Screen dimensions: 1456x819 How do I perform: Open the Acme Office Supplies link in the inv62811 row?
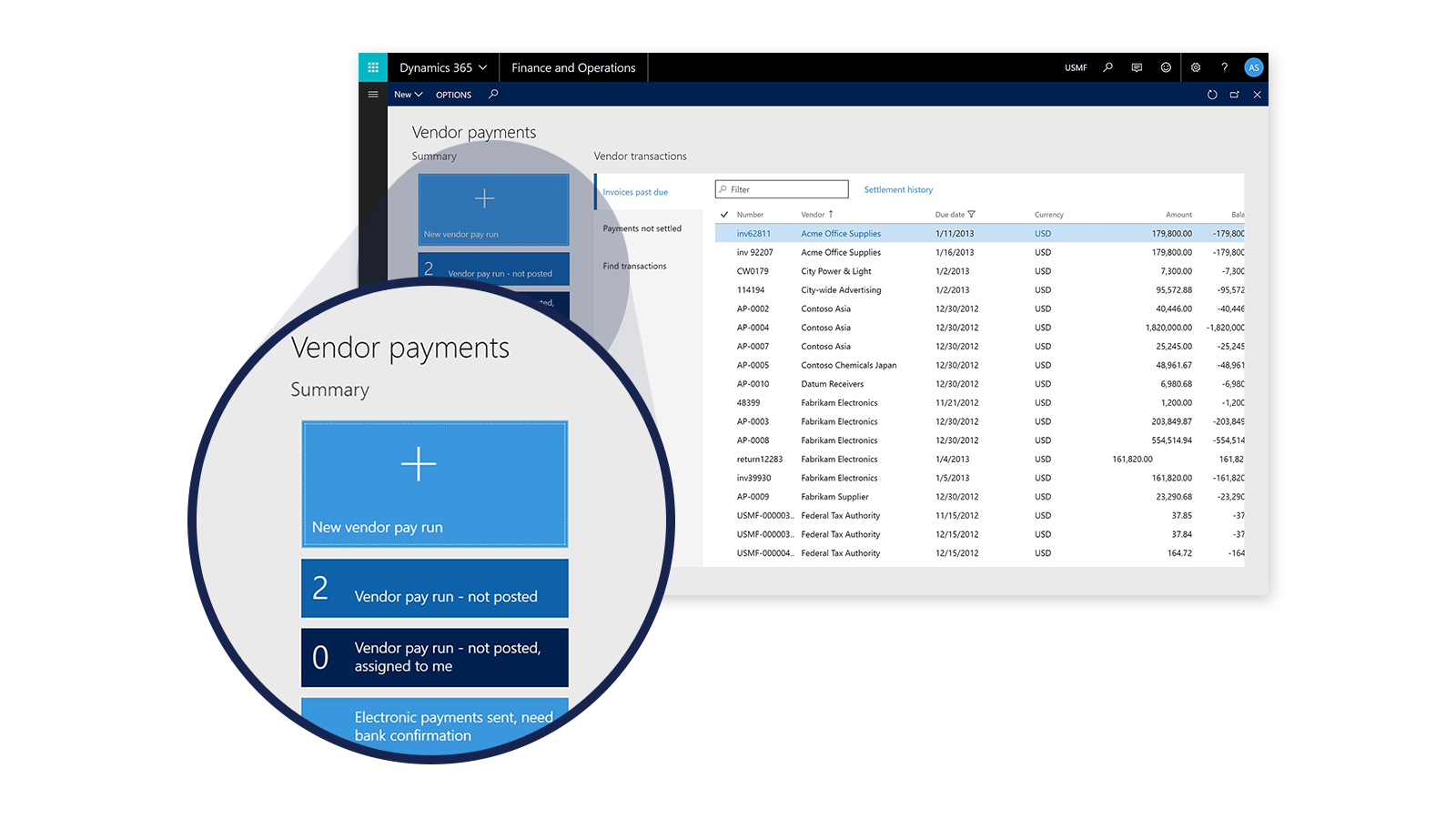pyautogui.click(x=841, y=234)
